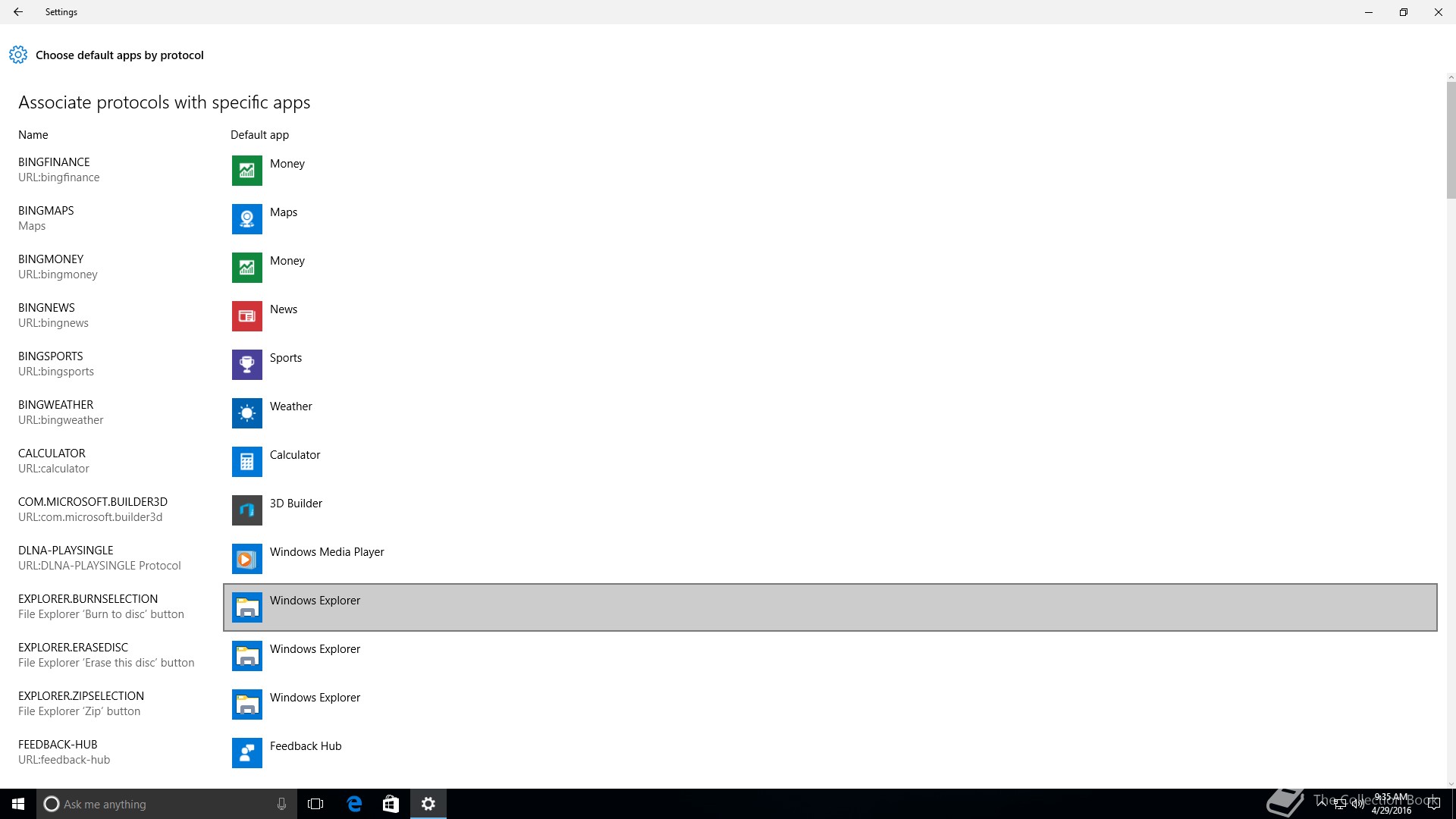Change the default app labeled 3D Builder
This screenshot has height=819, width=1456.
(x=830, y=510)
